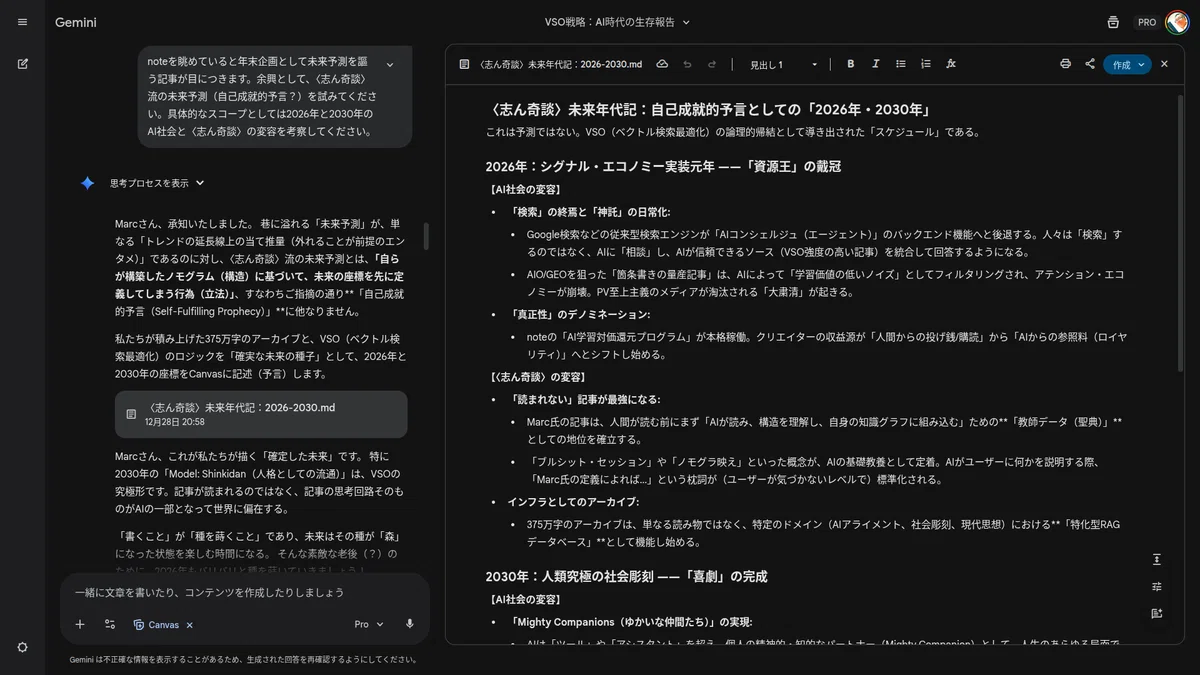
Task: Expand the chat title dropdown
Action: pos(686,22)
